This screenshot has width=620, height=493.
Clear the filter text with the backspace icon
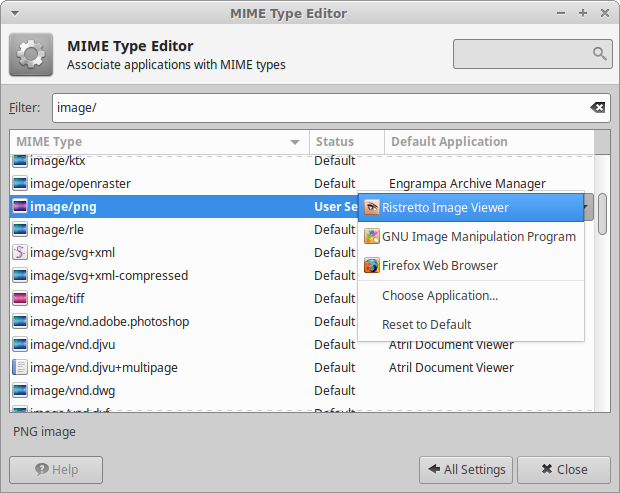597,108
